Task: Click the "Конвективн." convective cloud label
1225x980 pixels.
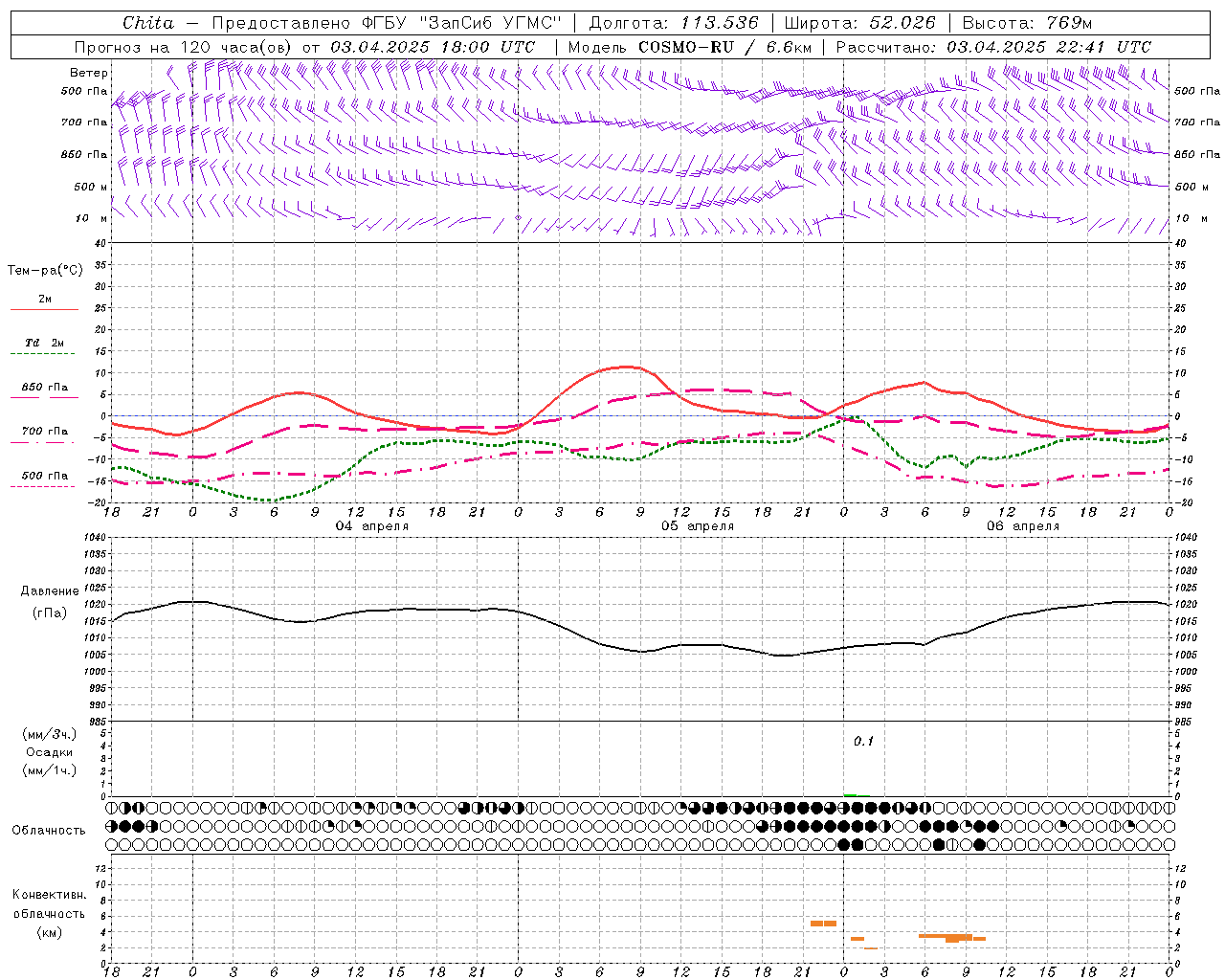Action: pos(49,895)
